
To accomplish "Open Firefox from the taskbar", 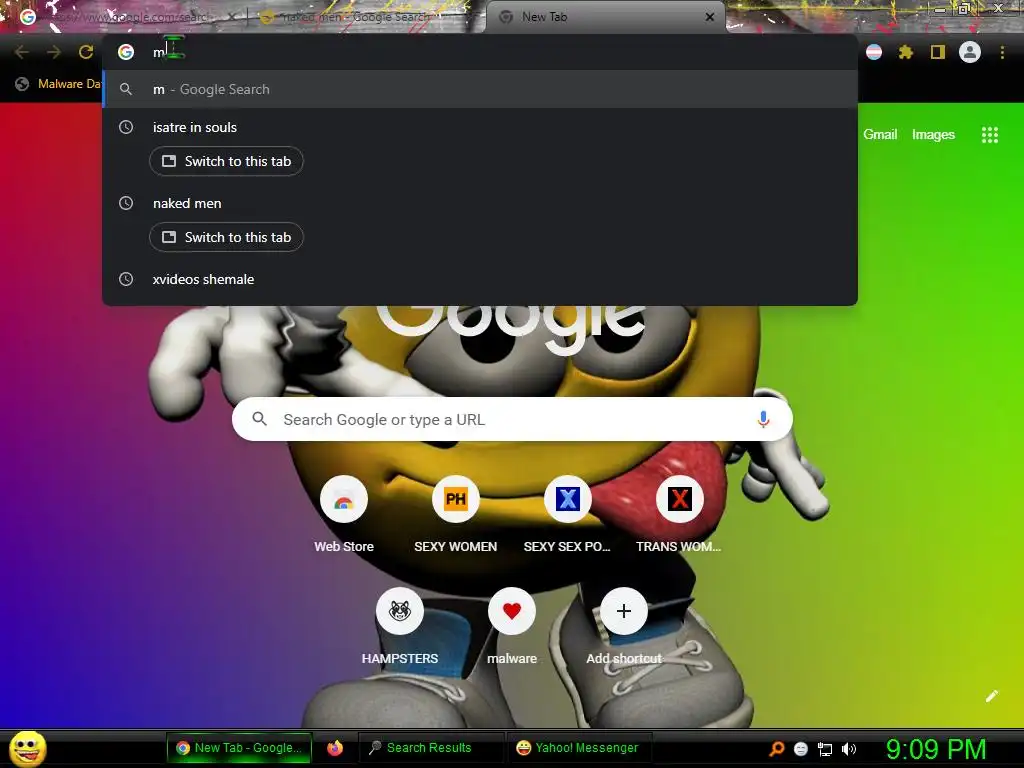I will pos(335,748).
